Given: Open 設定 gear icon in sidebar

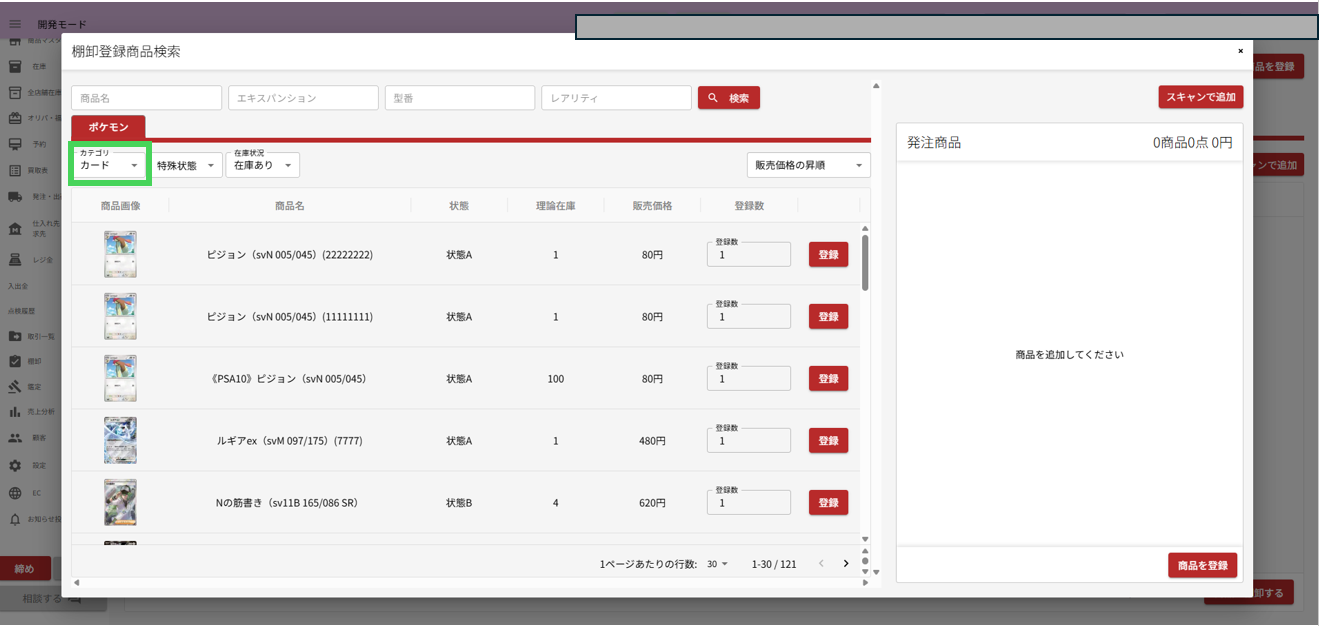Looking at the screenshot, I should [x=15, y=466].
